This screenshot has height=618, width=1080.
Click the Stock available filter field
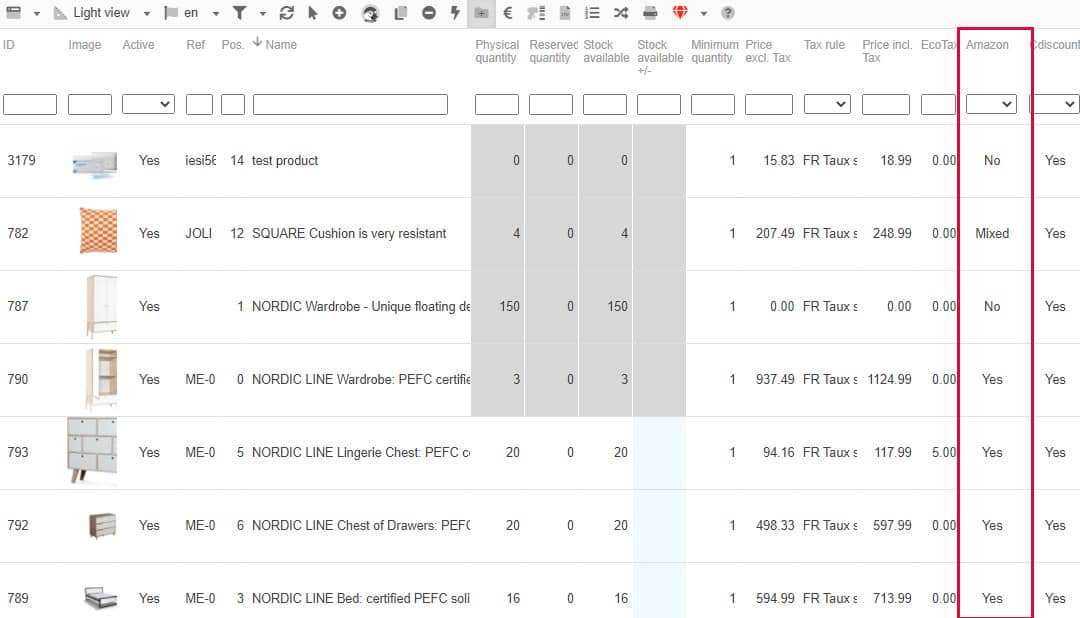(605, 104)
